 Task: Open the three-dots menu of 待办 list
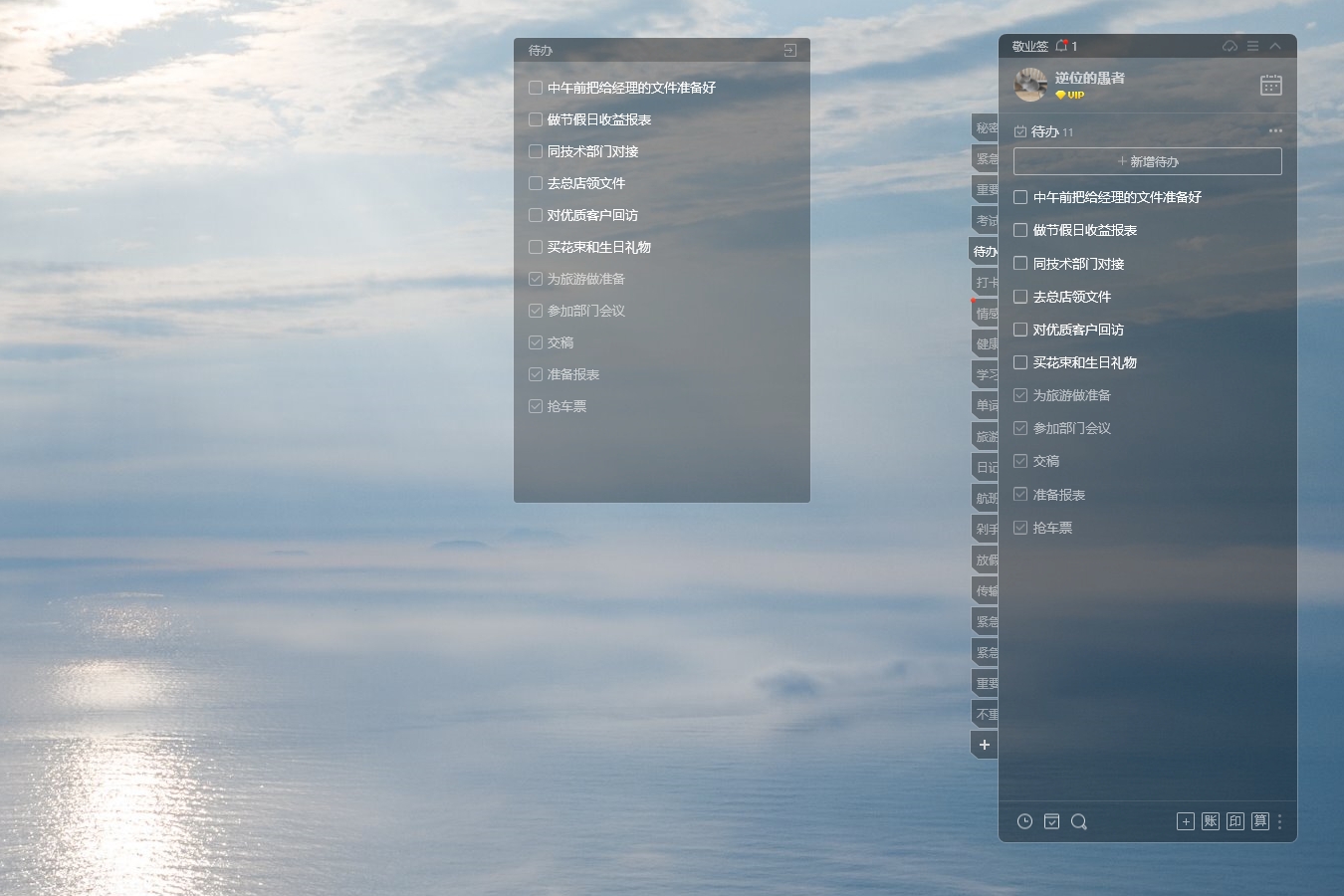(1275, 130)
